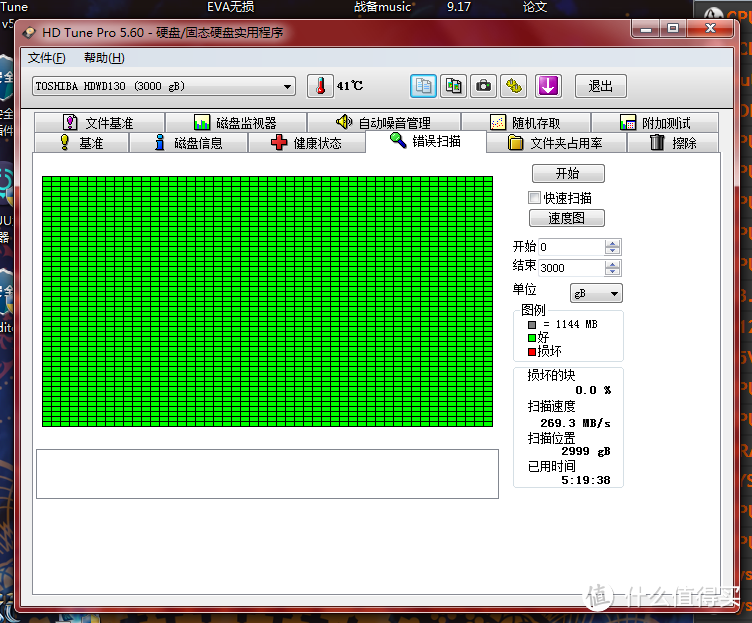752x623 pixels.
Task: Click the red 损坏 legend swatch
Action: (532, 352)
